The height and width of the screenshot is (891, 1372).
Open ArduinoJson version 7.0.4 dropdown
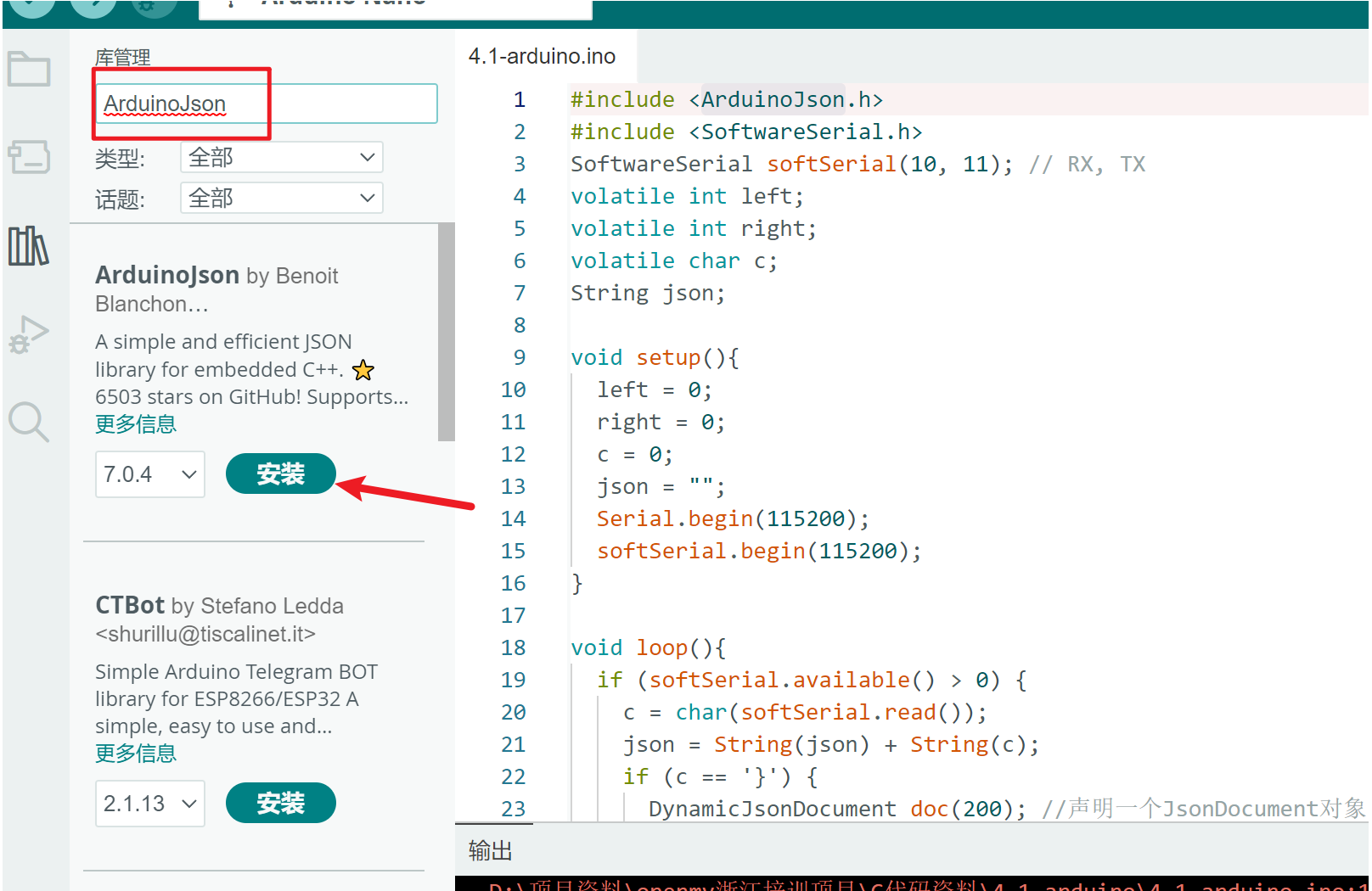[150, 474]
